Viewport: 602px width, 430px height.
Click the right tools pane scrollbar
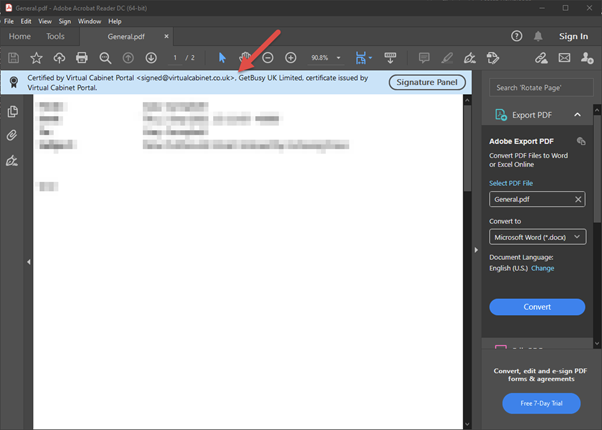597,168
